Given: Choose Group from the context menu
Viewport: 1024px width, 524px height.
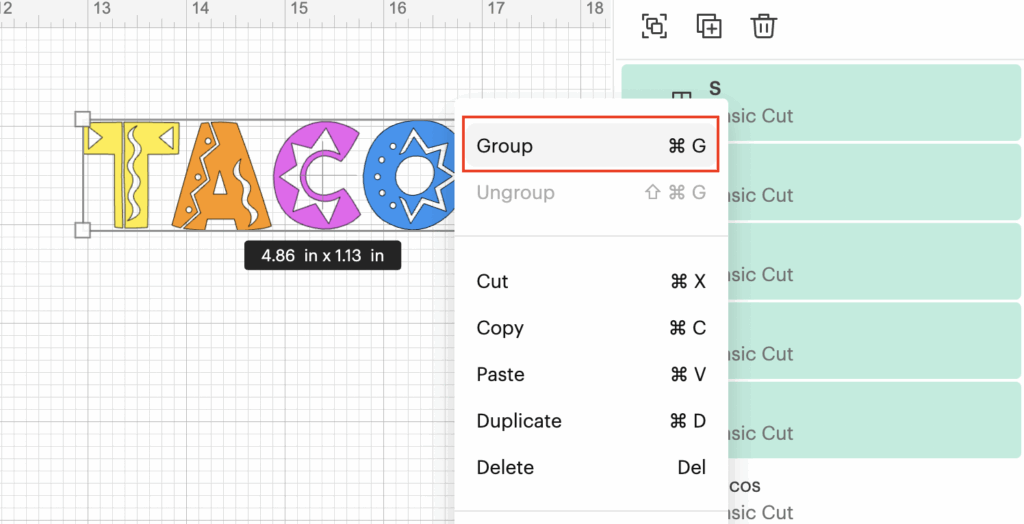Looking at the screenshot, I should click(x=590, y=146).
